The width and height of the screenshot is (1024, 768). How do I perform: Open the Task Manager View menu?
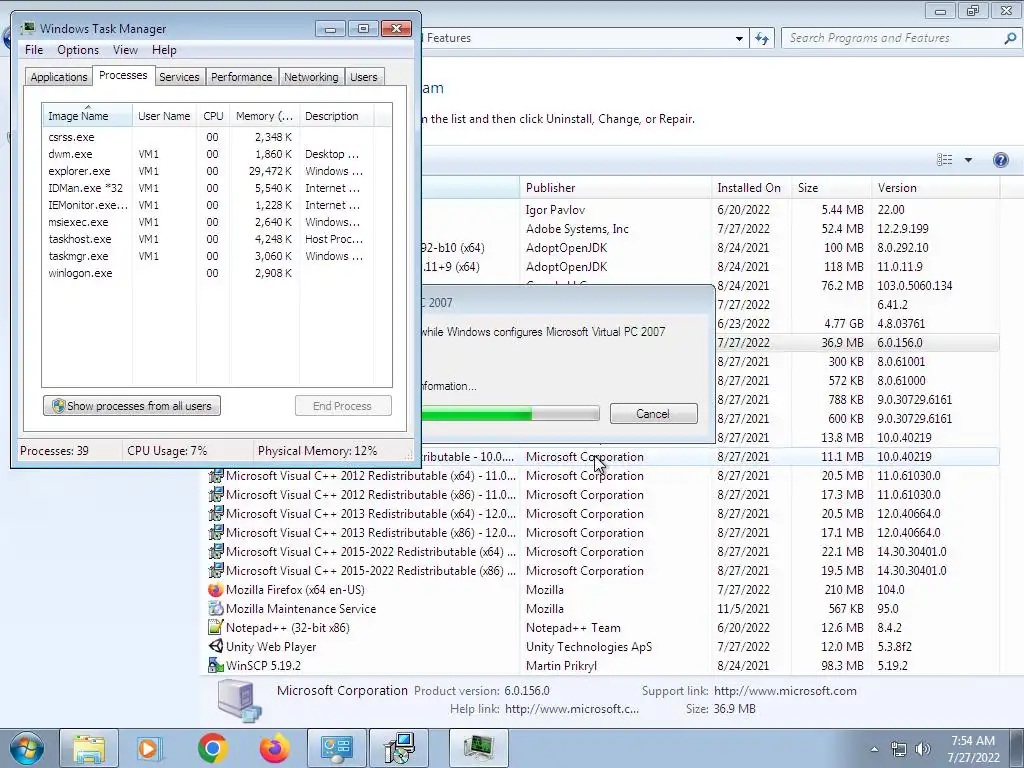click(x=125, y=50)
